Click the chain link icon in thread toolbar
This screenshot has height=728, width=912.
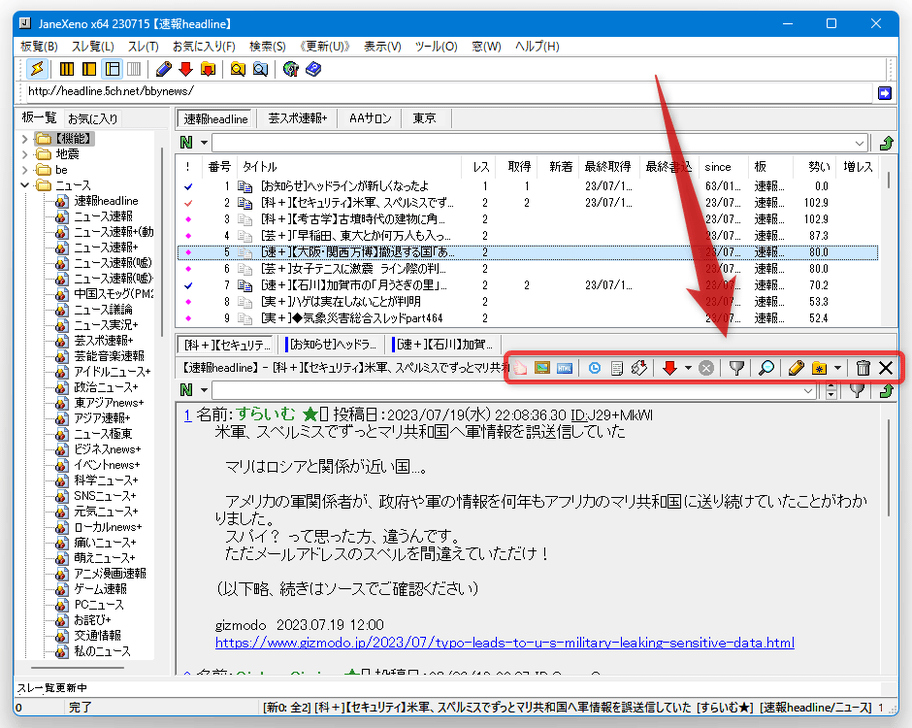click(x=639, y=367)
